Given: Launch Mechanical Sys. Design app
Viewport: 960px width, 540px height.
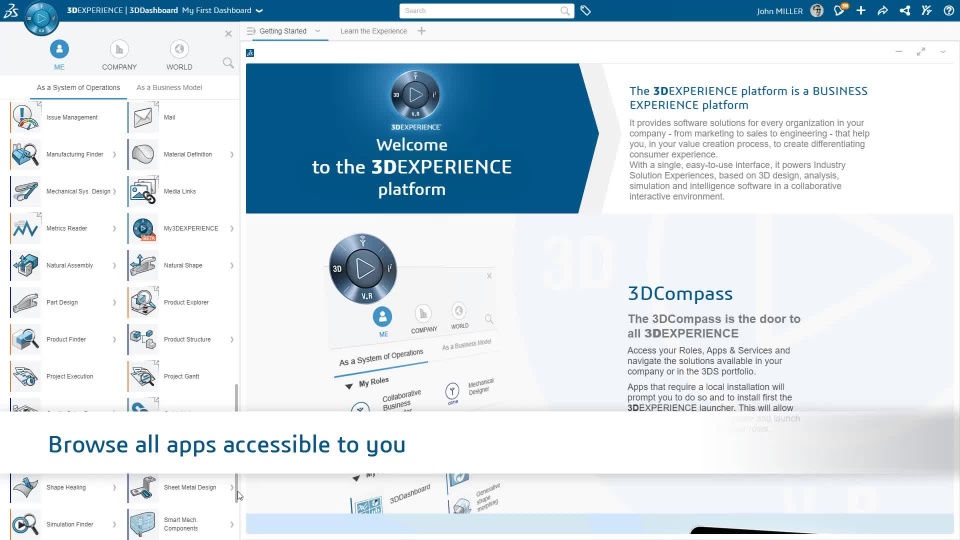Looking at the screenshot, I should click(64, 192).
